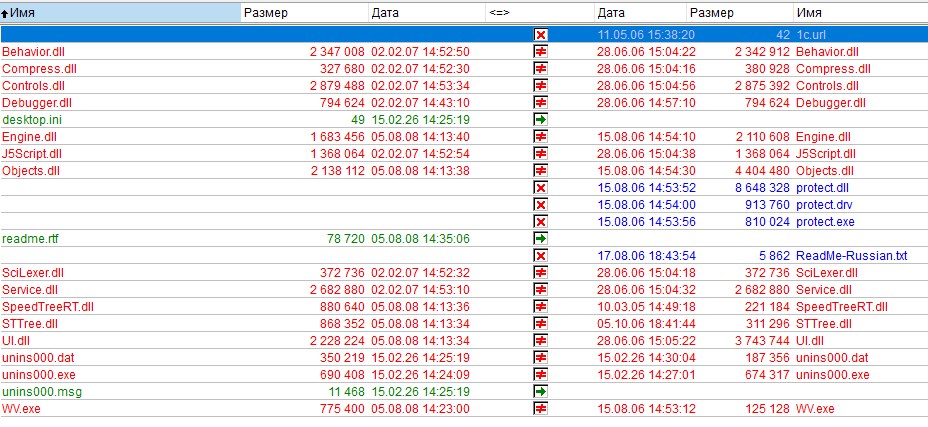Select protect.drv in the right panel
This screenshot has height=427, width=928.
pos(824,205)
